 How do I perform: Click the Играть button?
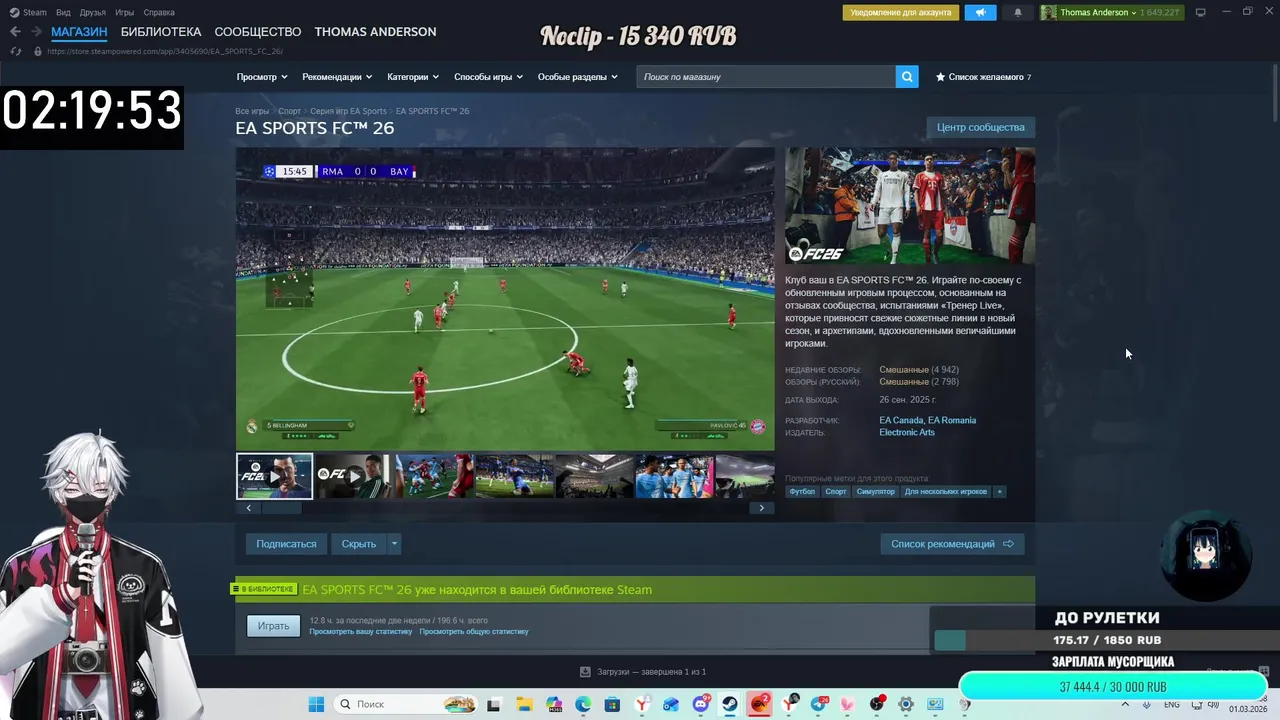coord(273,626)
